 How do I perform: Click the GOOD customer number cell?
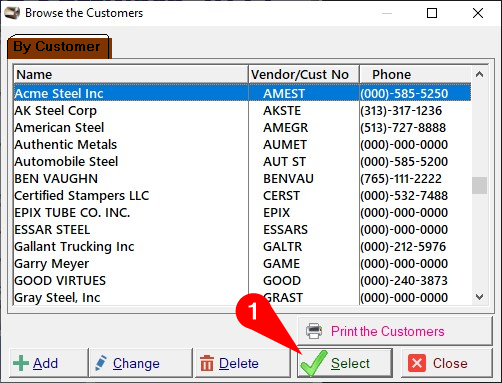click(x=282, y=280)
